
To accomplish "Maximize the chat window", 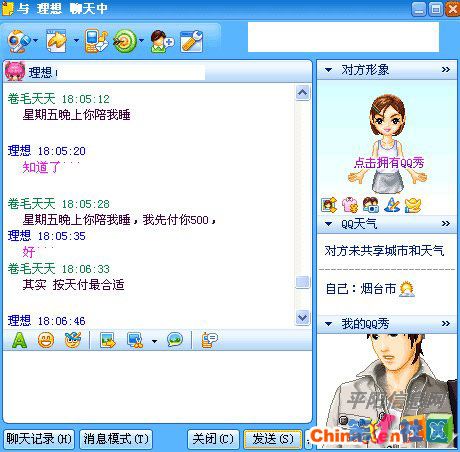I will click(436, 9).
